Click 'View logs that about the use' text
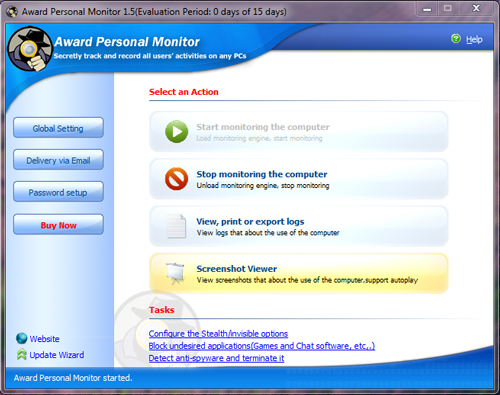Image resolution: width=500 pixels, height=395 pixels. point(268,233)
